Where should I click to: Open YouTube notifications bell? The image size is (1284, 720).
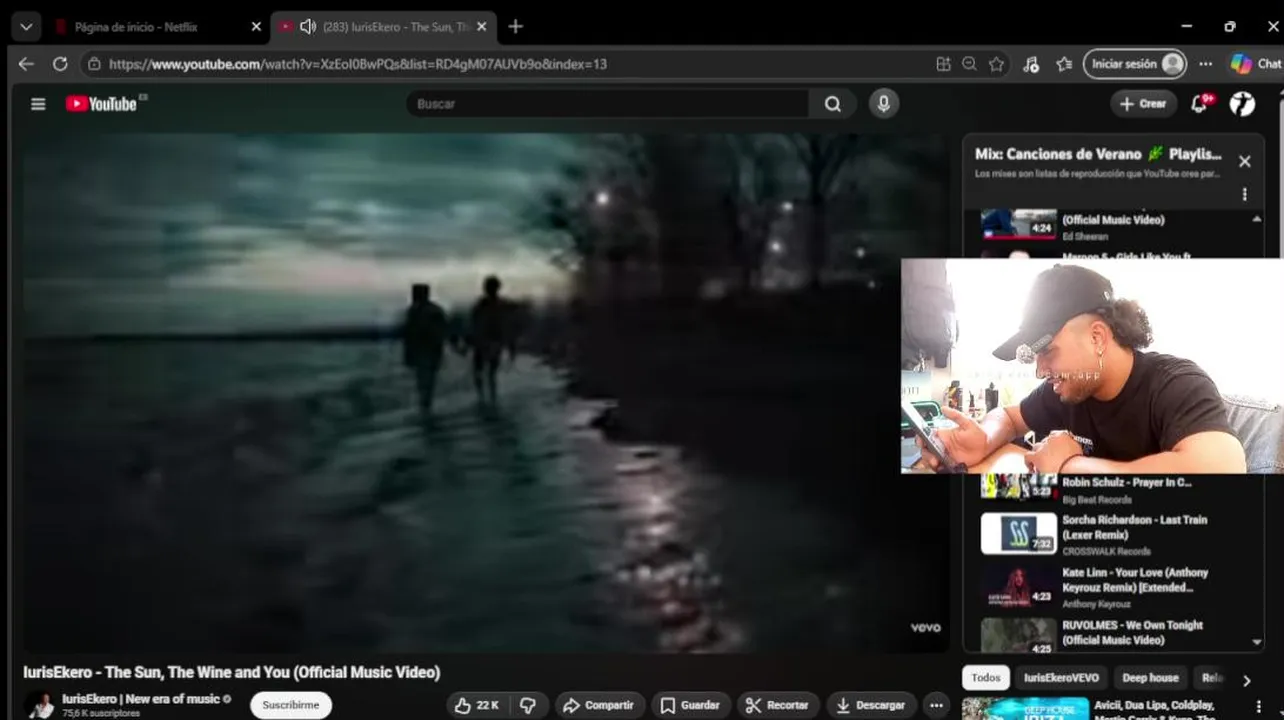point(1201,103)
